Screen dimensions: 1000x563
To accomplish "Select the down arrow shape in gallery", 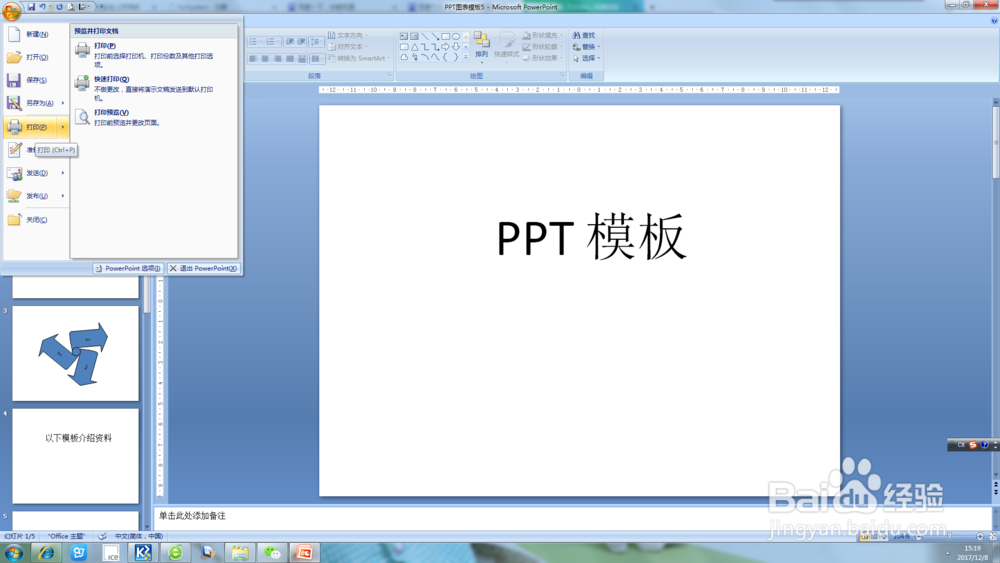I will pyautogui.click(x=455, y=47).
